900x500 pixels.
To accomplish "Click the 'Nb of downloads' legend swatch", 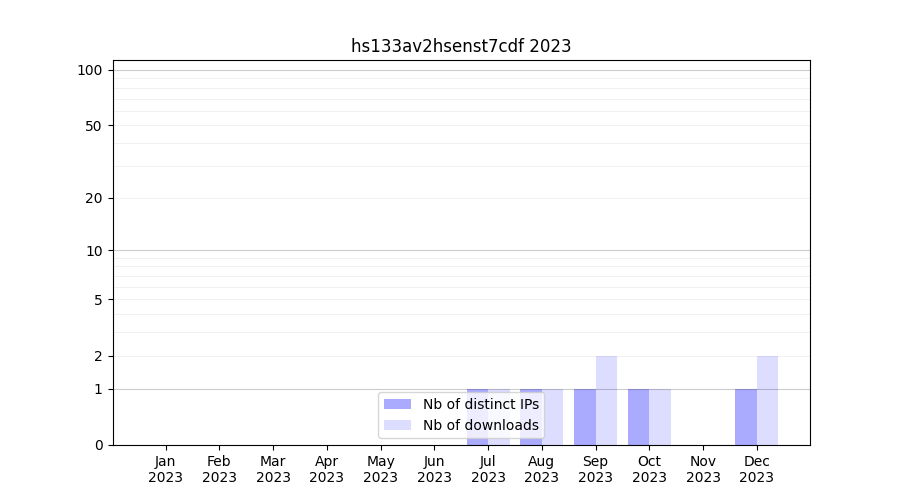I will click(397, 425).
